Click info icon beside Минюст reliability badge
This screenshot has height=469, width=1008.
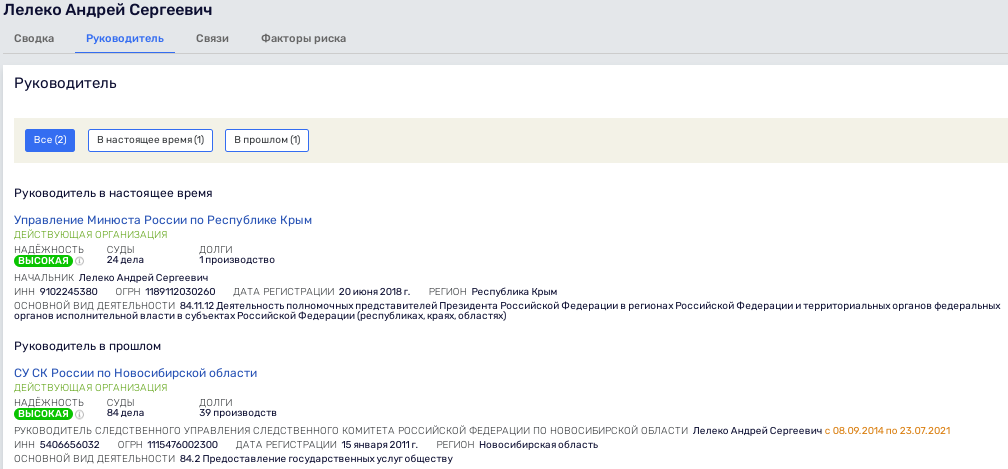click(x=80, y=261)
